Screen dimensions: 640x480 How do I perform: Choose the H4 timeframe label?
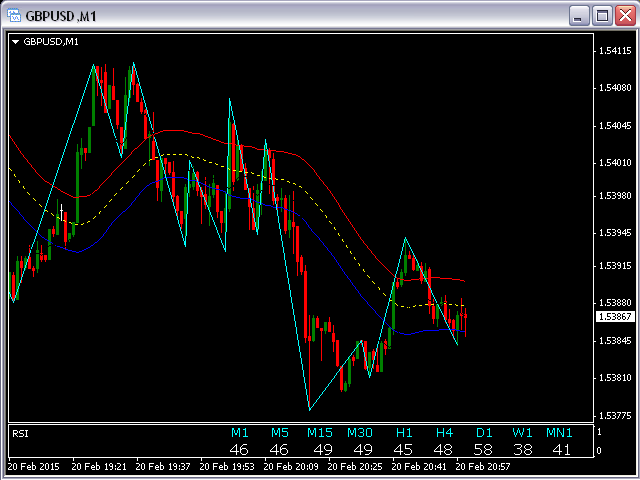pos(444,432)
